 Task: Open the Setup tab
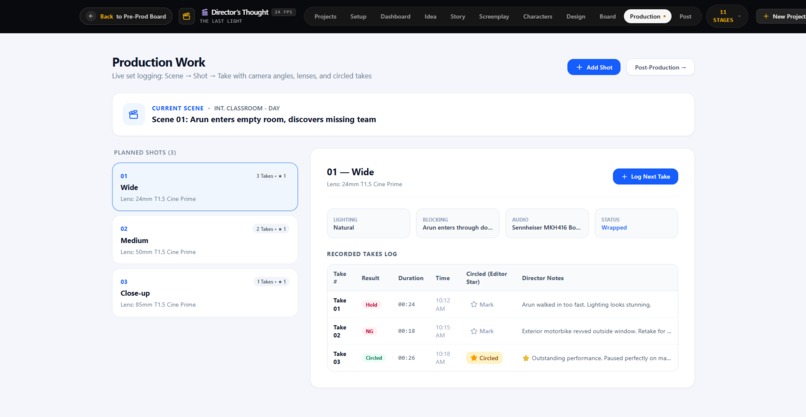click(x=358, y=16)
